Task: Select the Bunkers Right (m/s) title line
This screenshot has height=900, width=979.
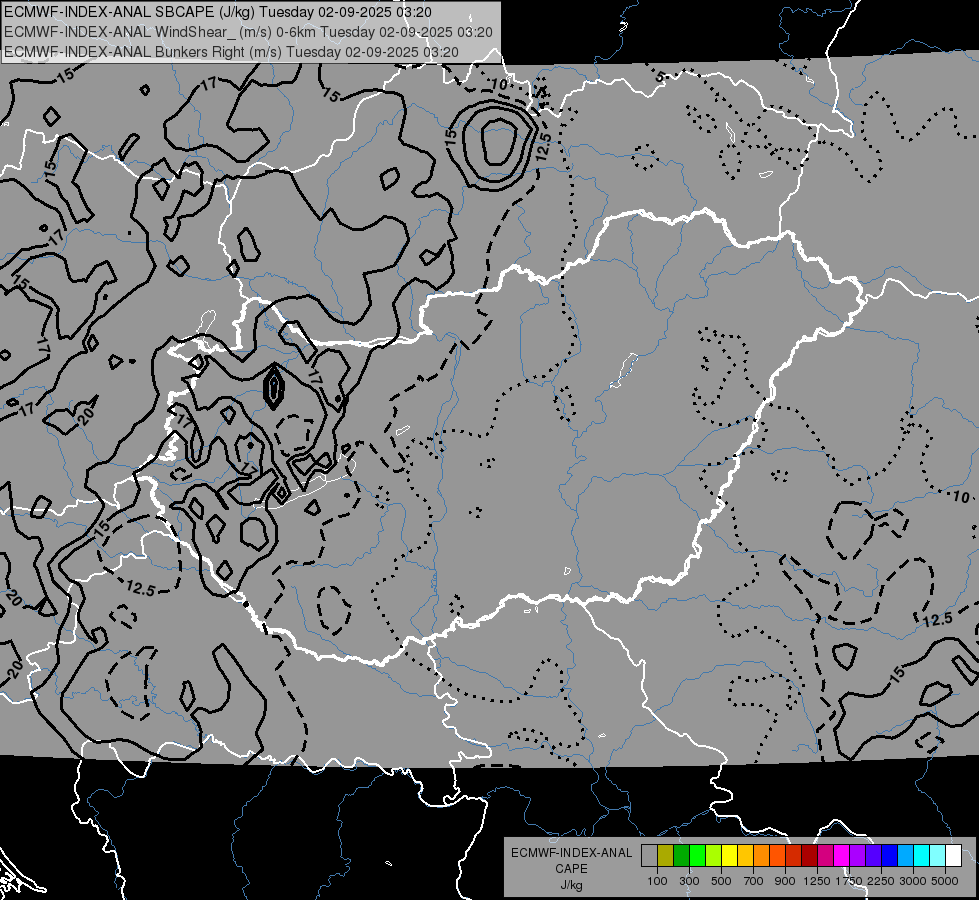Action: [x=231, y=52]
